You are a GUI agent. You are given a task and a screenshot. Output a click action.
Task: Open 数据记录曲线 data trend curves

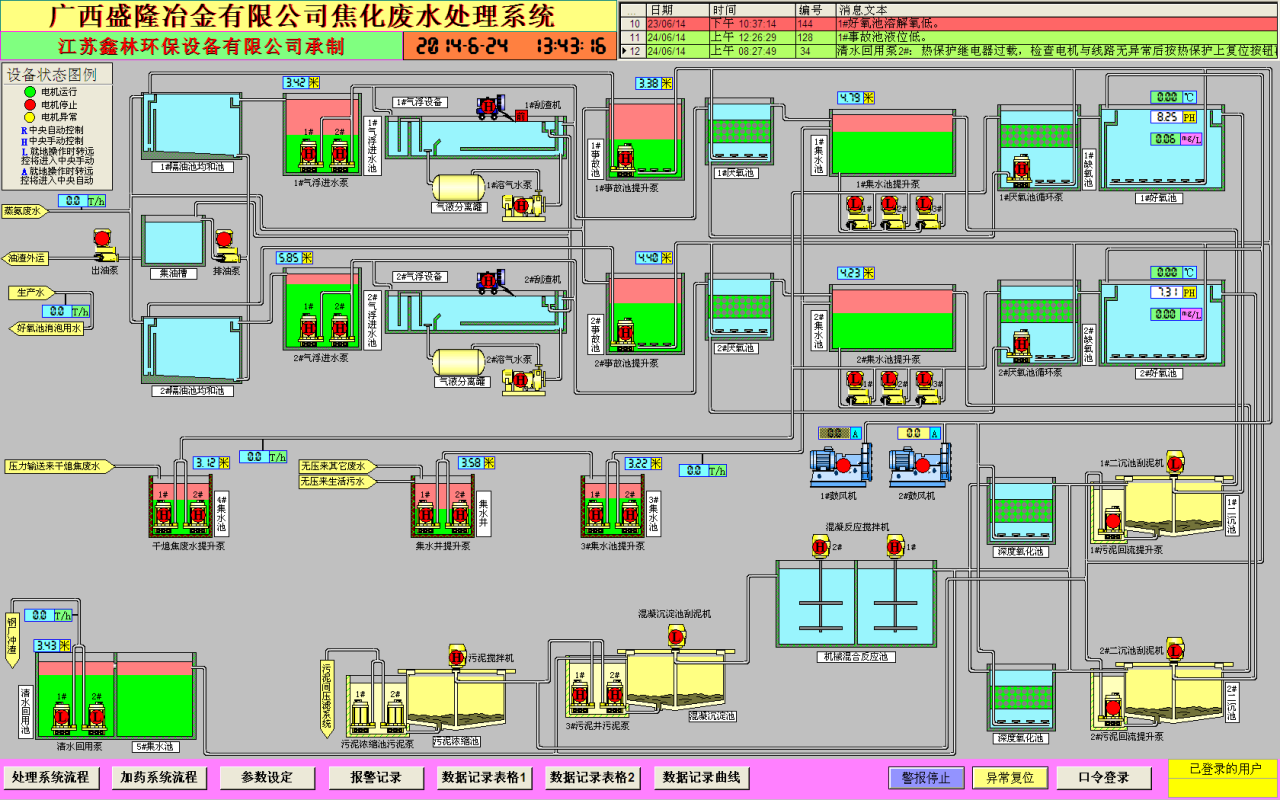(702, 777)
